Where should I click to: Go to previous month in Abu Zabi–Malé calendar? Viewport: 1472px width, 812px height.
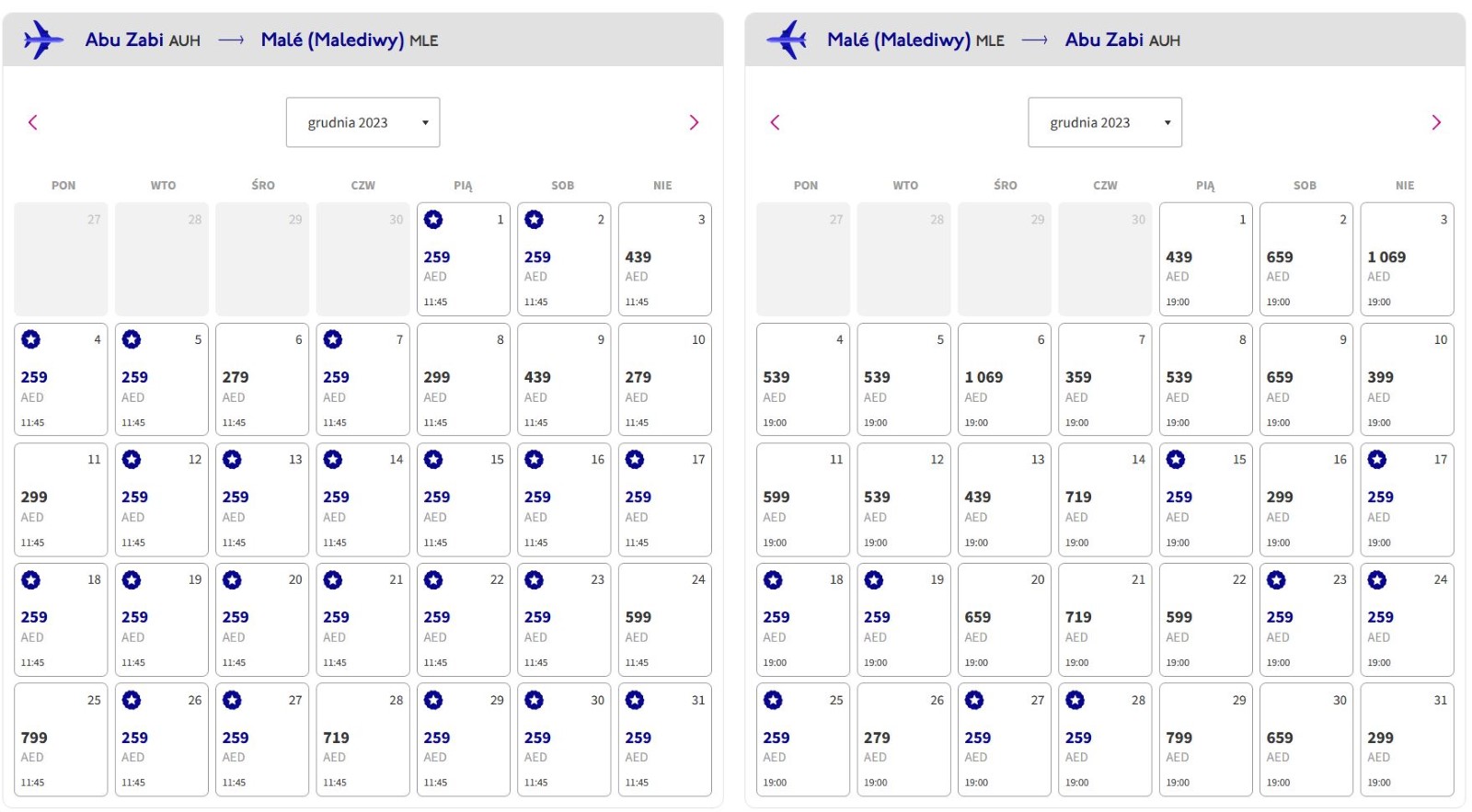(x=33, y=122)
